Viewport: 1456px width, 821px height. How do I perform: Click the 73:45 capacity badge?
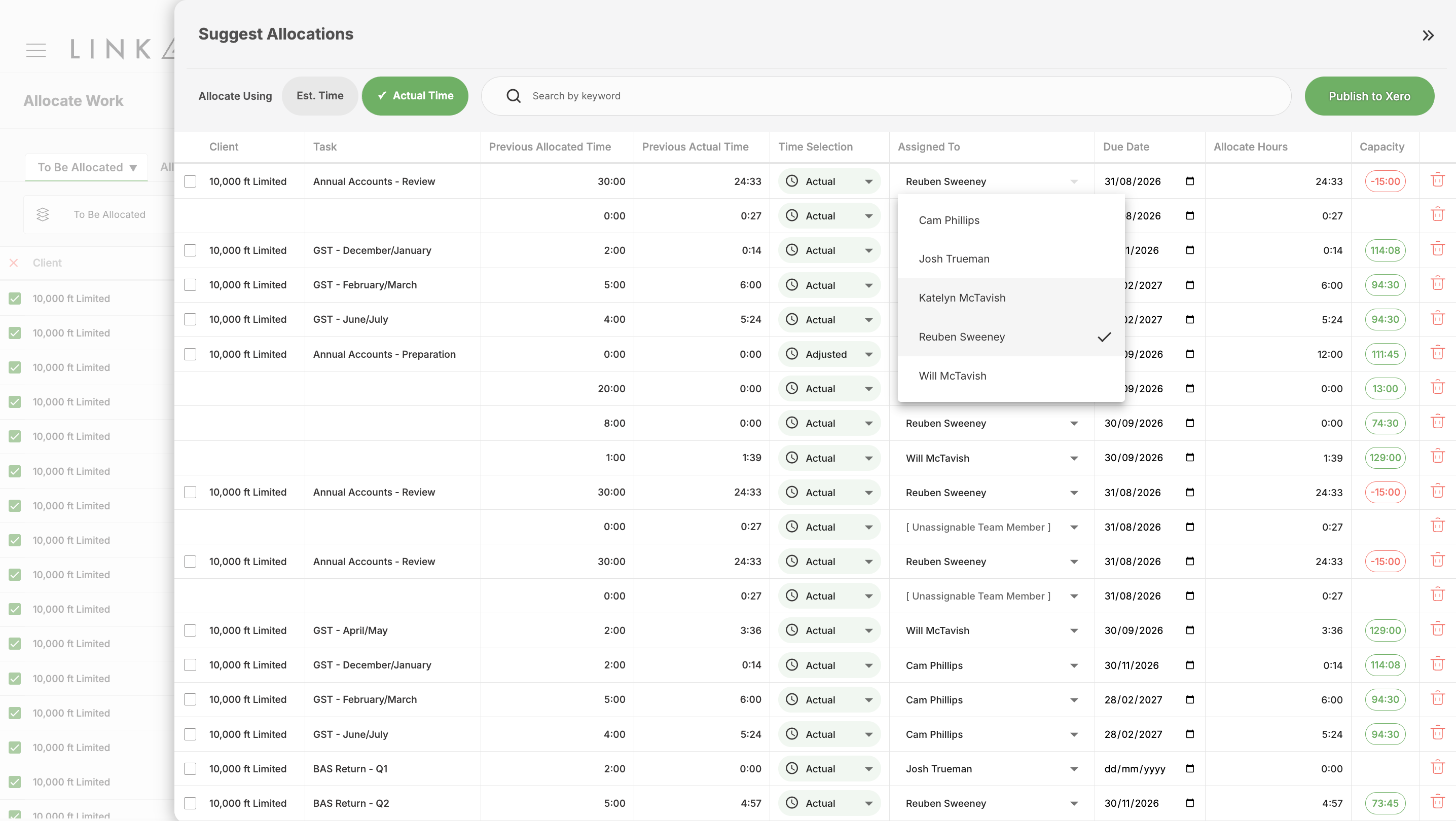[1385, 803]
